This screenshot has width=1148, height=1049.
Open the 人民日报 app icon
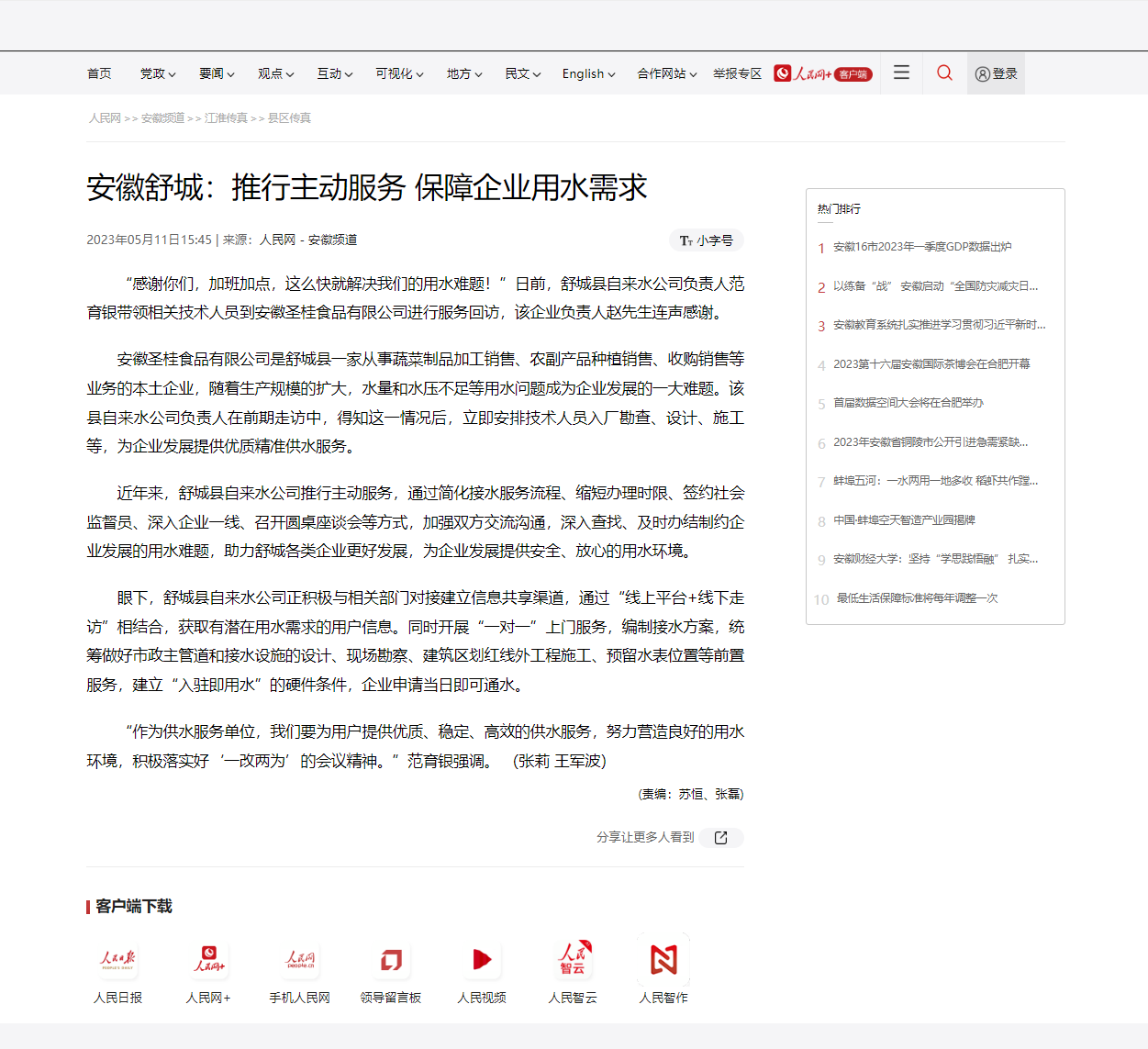click(117, 960)
